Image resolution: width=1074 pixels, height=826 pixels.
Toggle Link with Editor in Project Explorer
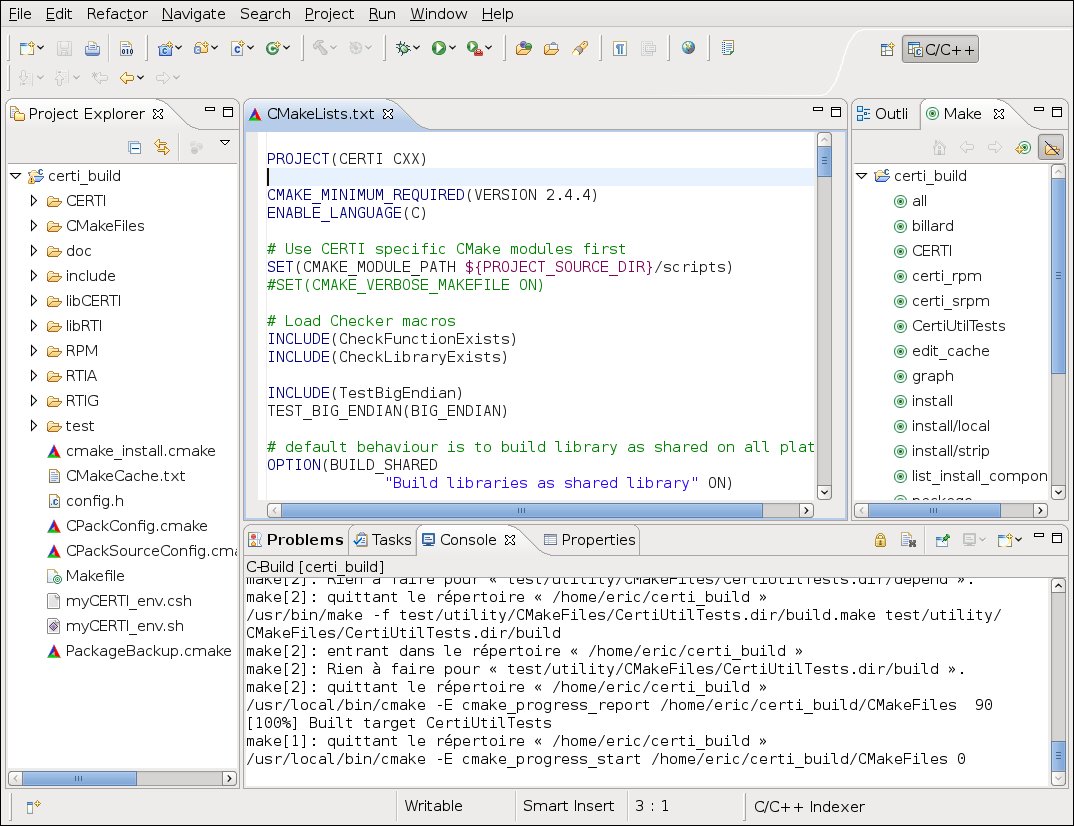tap(162, 147)
